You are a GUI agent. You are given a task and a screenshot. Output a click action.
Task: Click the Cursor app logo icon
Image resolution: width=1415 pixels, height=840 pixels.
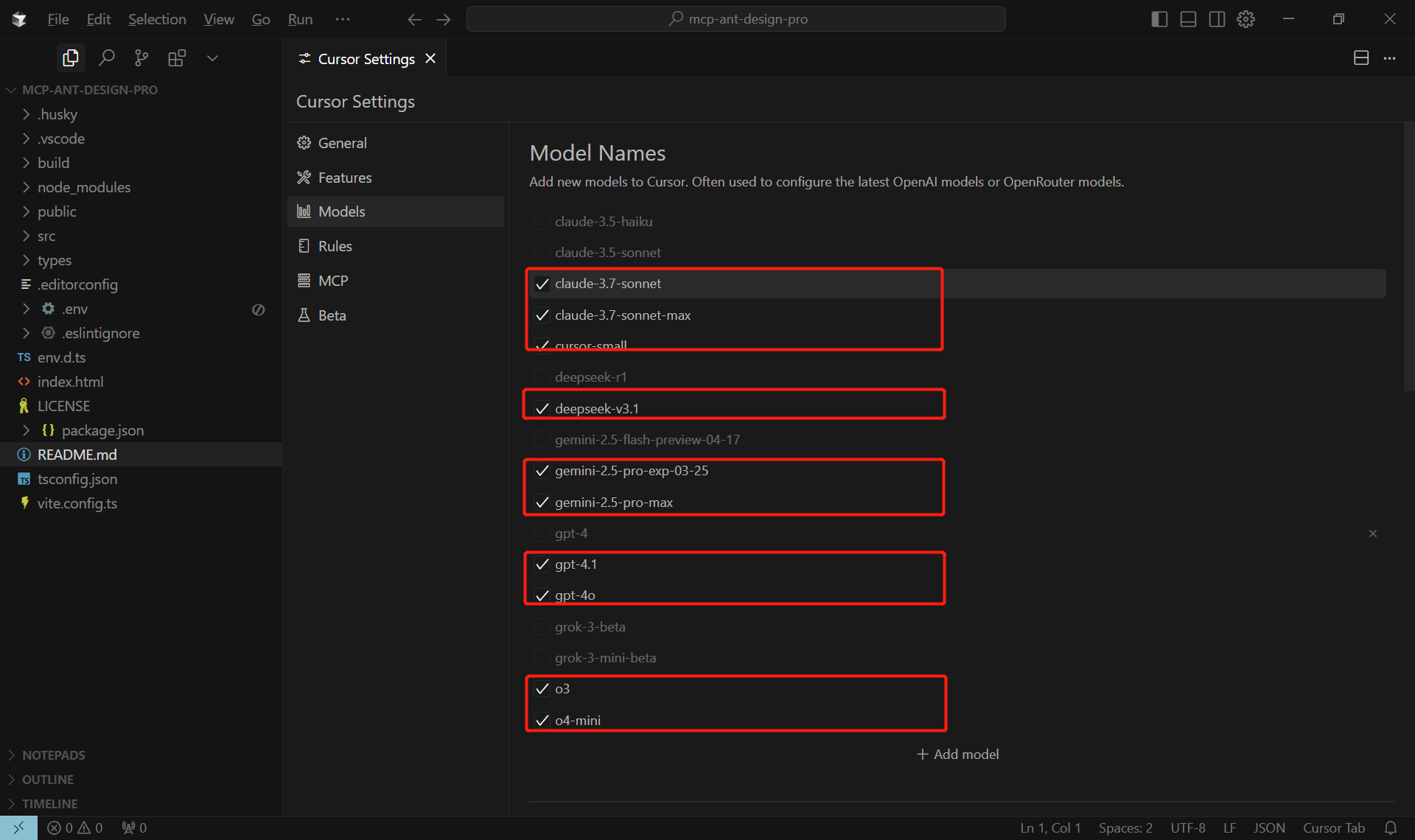point(20,19)
